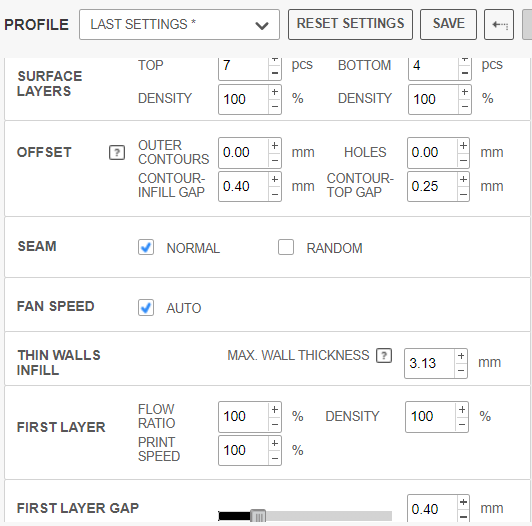This screenshot has height=526, width=532.
Task: Increase Contour-Infill Gap value
Action: [x=275, y=179]
